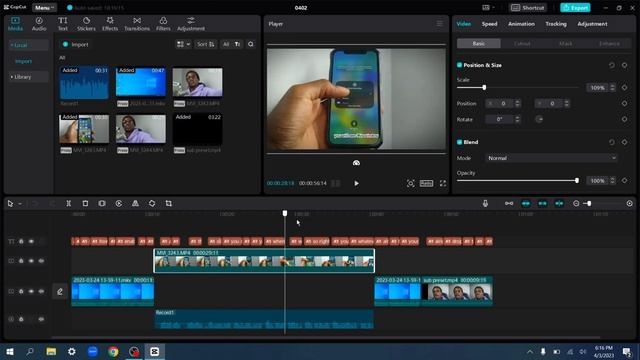
Task: Reset Position & Size settings
Action: pos(611,65)
